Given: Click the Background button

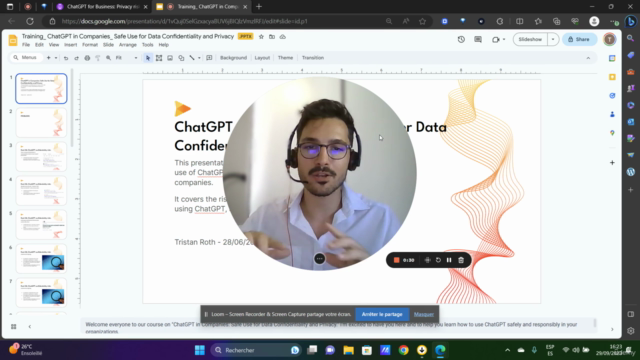Looking at the screenshot, I should [x=233, y=58].
